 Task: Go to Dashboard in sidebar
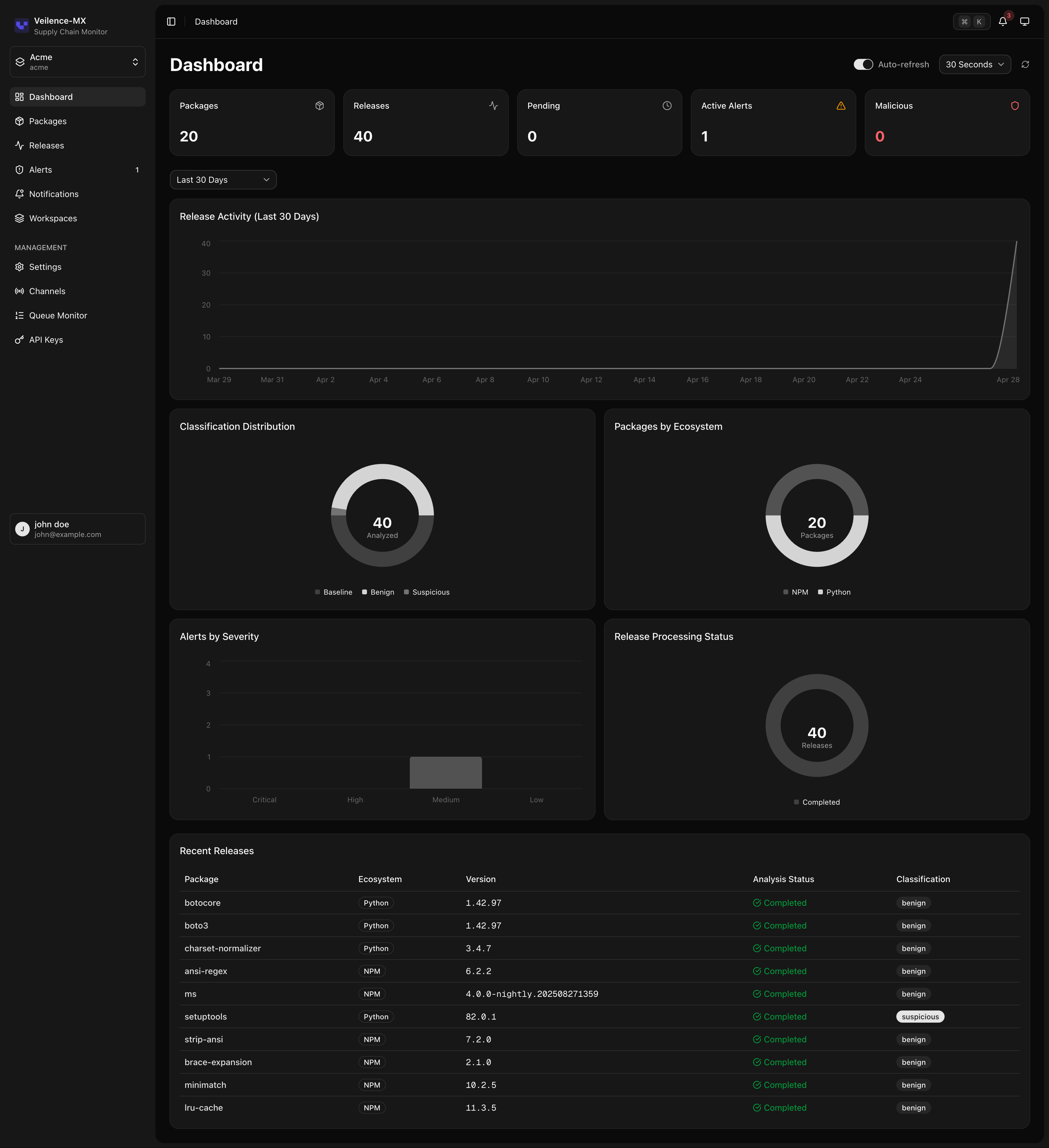[x=77, y=97]
